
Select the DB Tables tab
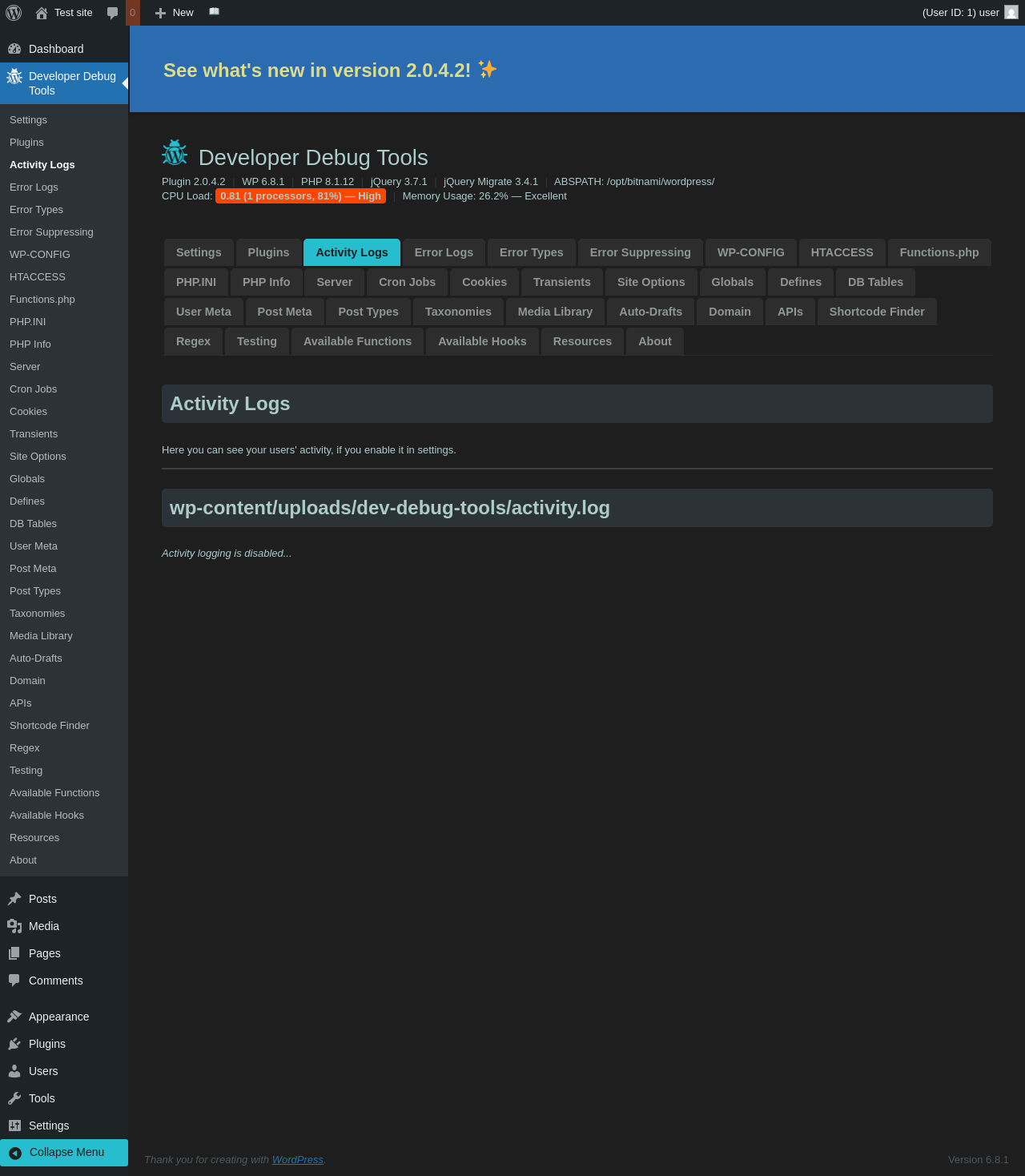click(875, 282)
